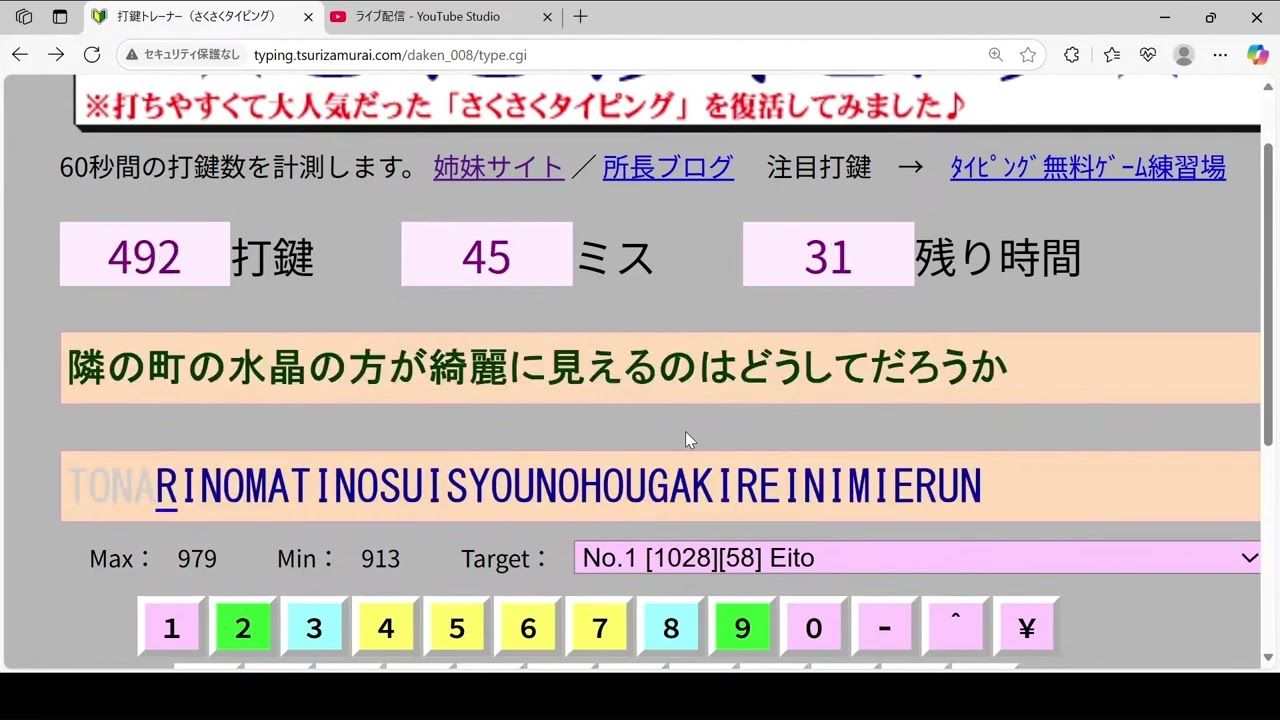Click the on-screen minus key
Image resolution: width=1280 pixels, height=720 pixels.
click(884, 628)
